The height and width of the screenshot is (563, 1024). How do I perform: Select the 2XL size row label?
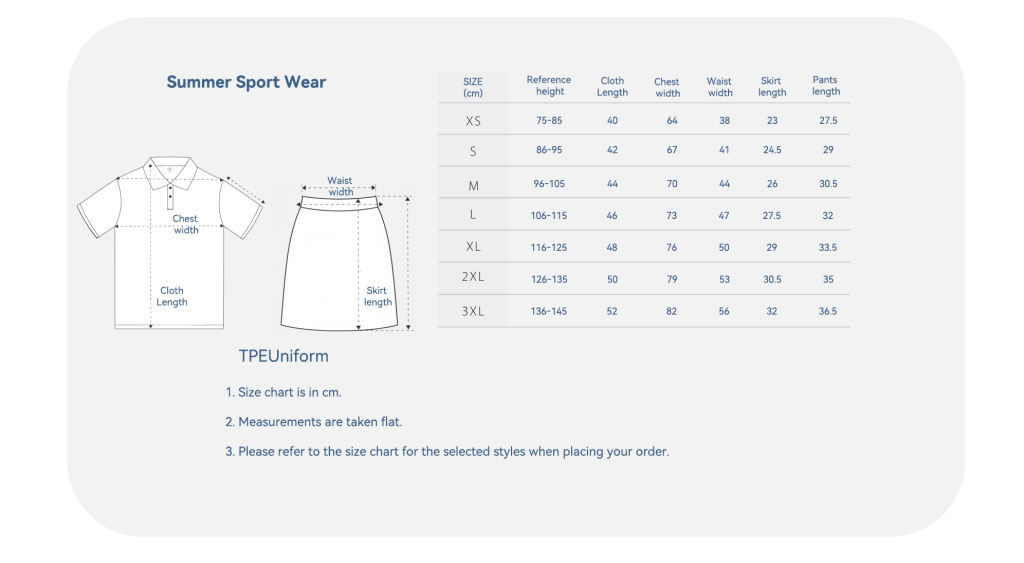click(473, 279)
